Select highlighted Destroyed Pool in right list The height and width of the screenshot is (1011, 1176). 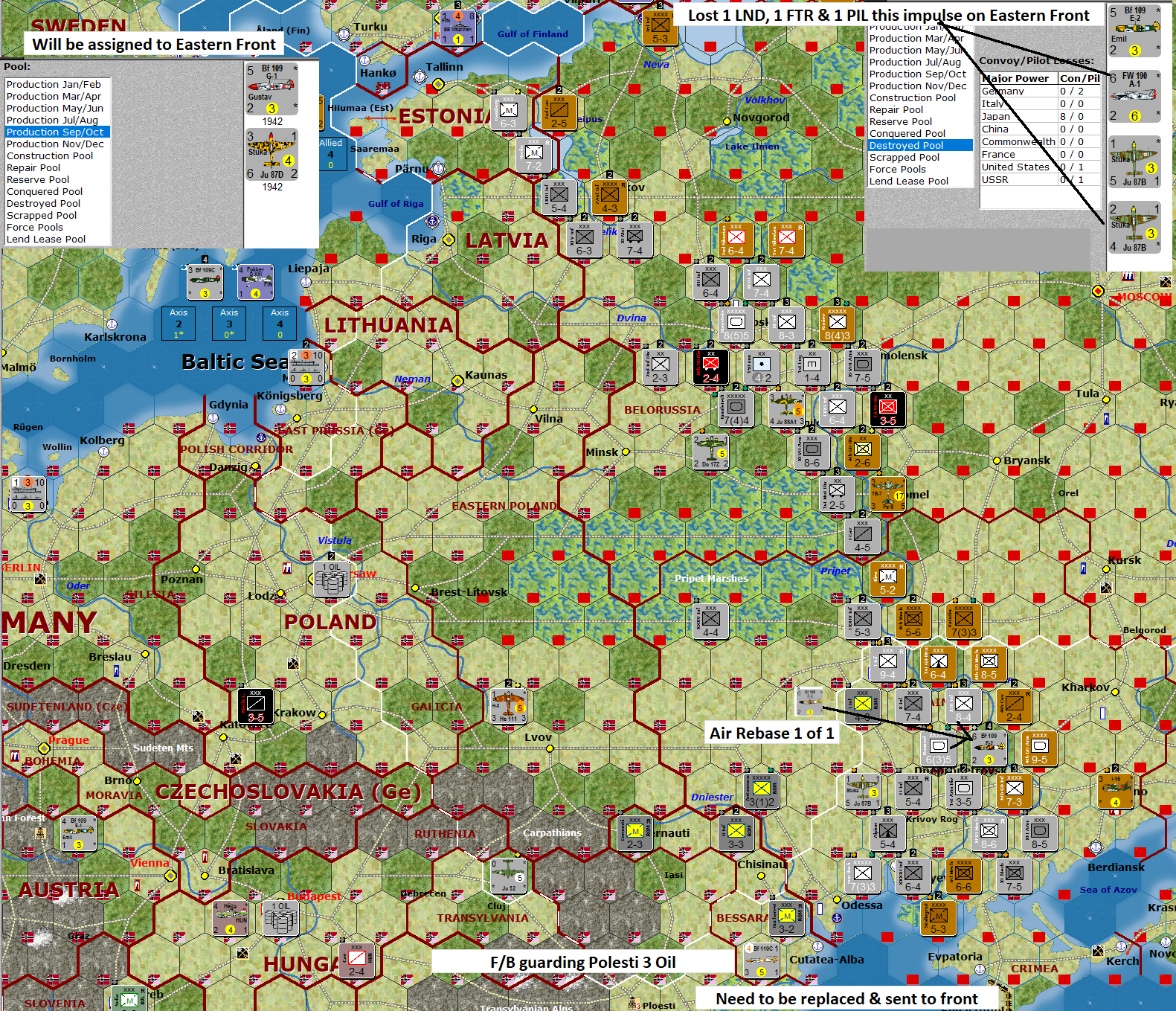pyautogui.click(x=920, y=145)
